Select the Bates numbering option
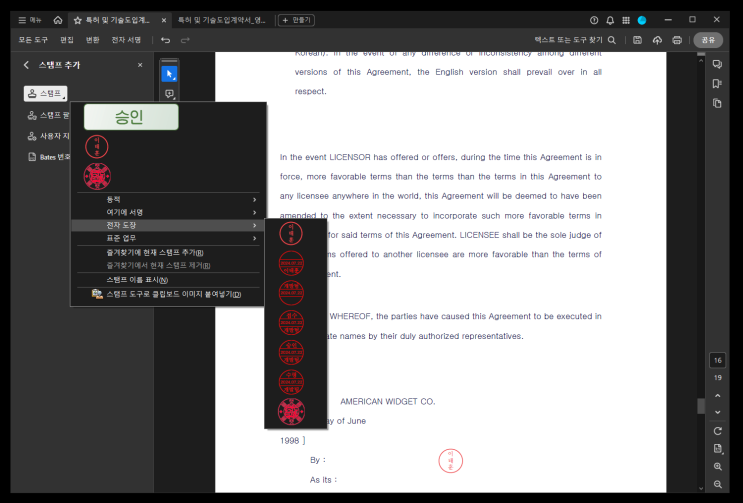This screenshot has height=503, width=743. coord(48,157)
